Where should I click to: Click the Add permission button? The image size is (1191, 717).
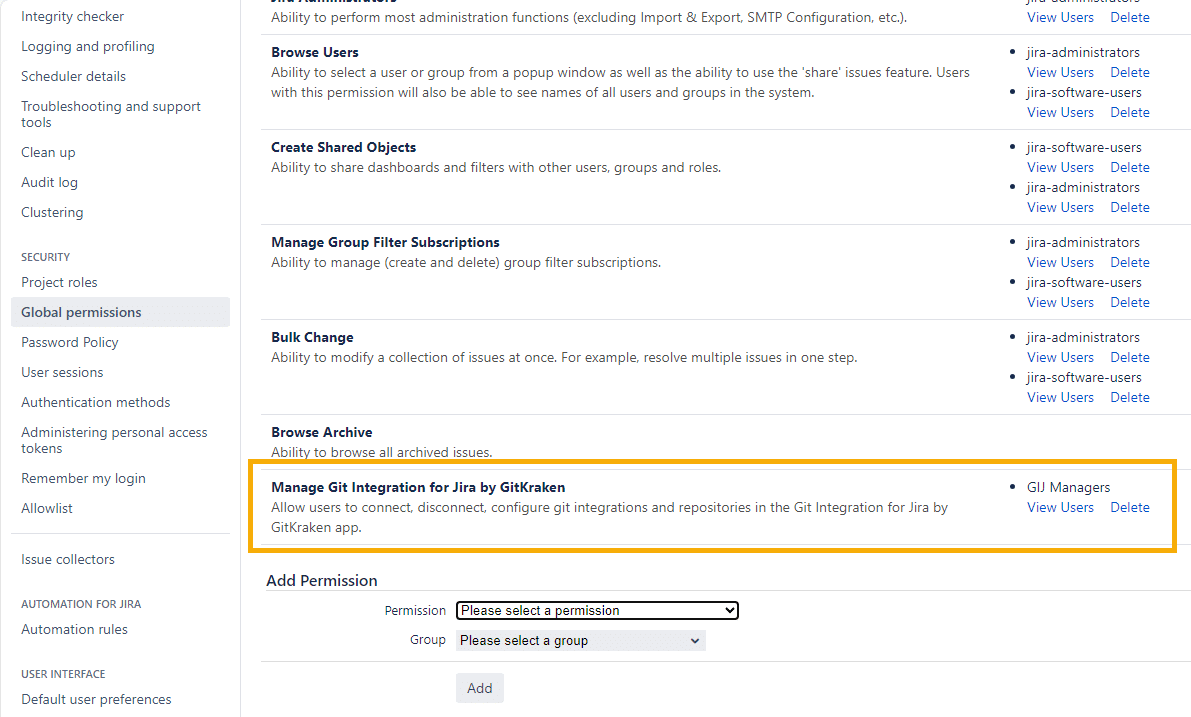click(479, 688)
